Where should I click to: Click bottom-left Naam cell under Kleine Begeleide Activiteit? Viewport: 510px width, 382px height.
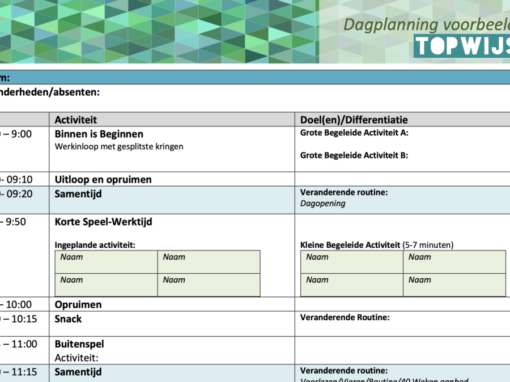point(352,285)
